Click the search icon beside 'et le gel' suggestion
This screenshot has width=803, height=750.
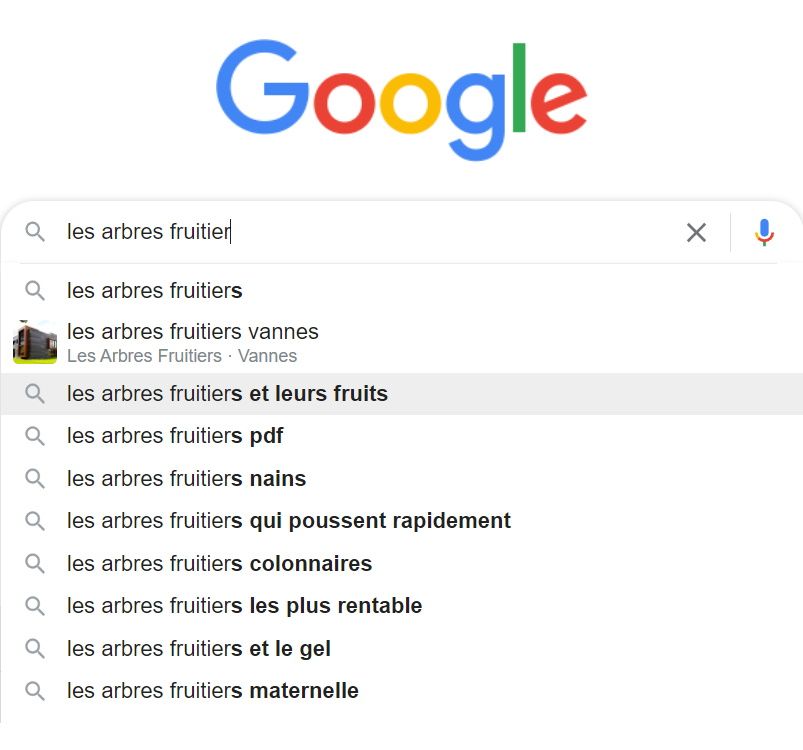click(34, 648)
